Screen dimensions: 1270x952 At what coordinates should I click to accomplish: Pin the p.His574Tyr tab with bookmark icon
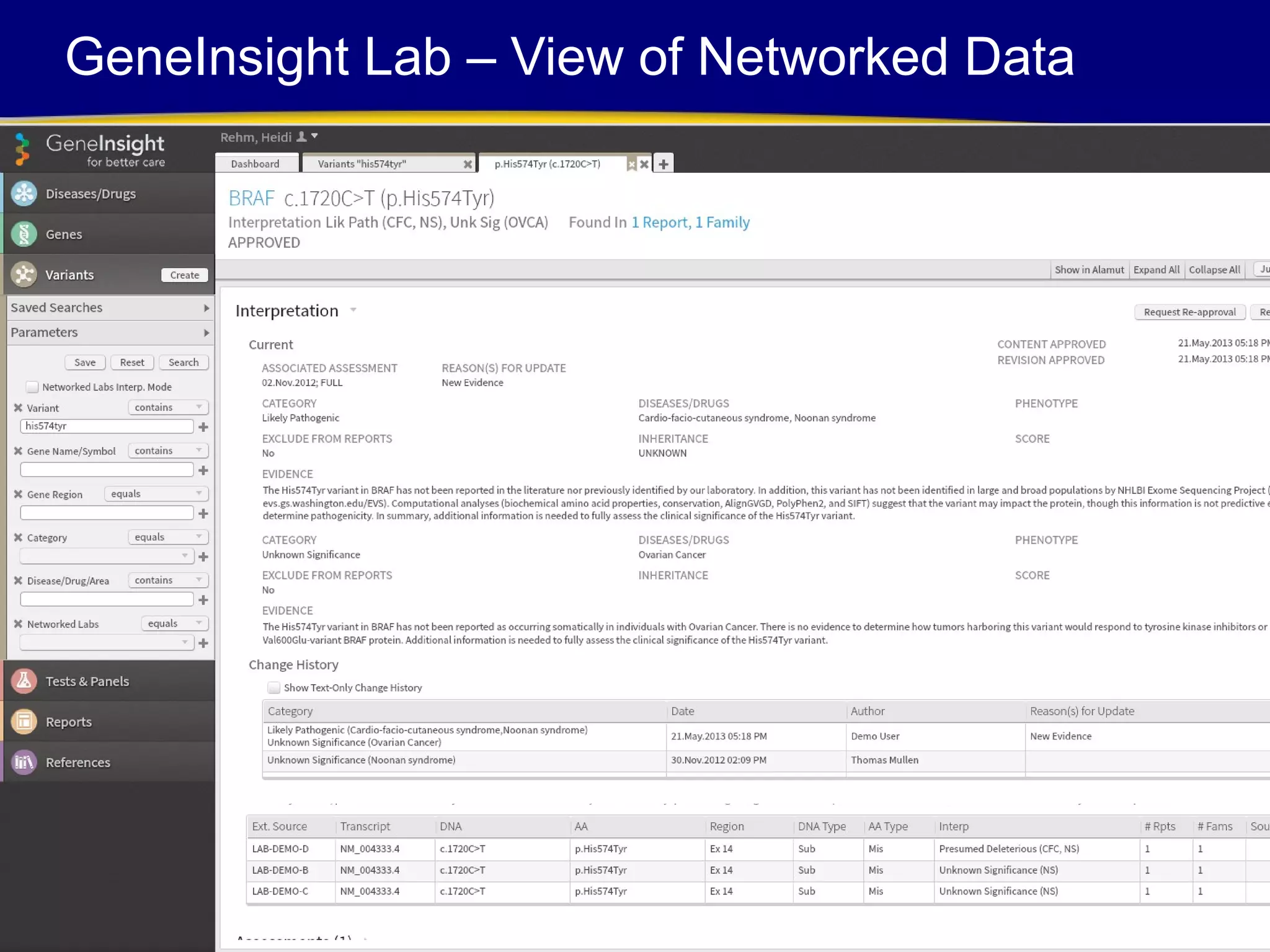(631, 164)
